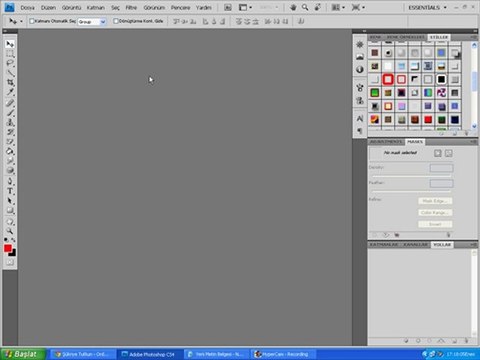
Task: Select the Crop tool
Action: pyautogui.click(x=10, y=82)
